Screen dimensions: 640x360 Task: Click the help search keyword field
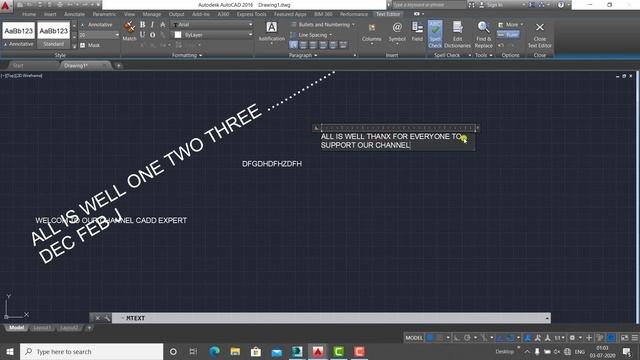click(429, 5)
